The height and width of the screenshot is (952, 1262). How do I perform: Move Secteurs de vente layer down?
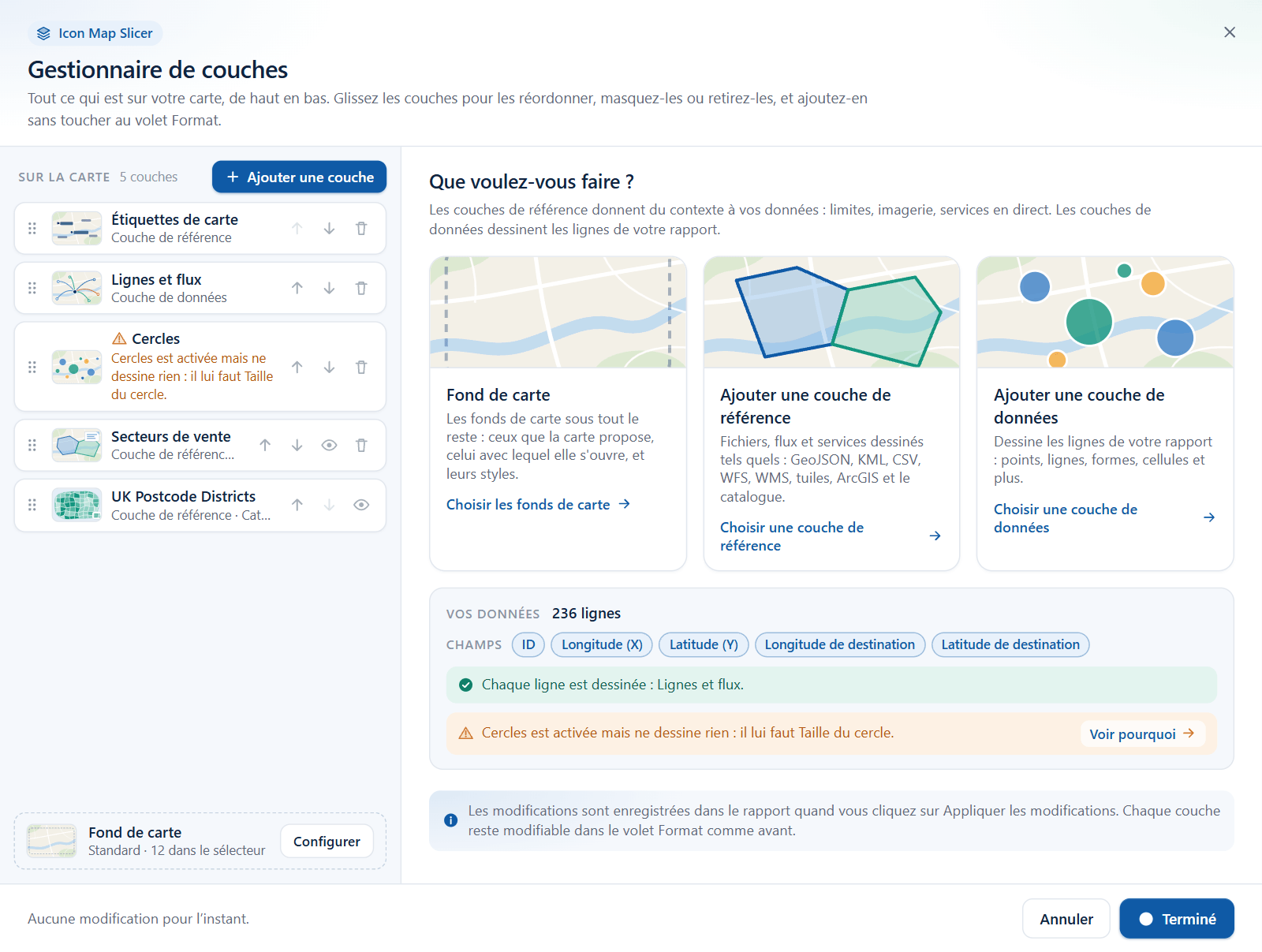[x=297, y=446]
